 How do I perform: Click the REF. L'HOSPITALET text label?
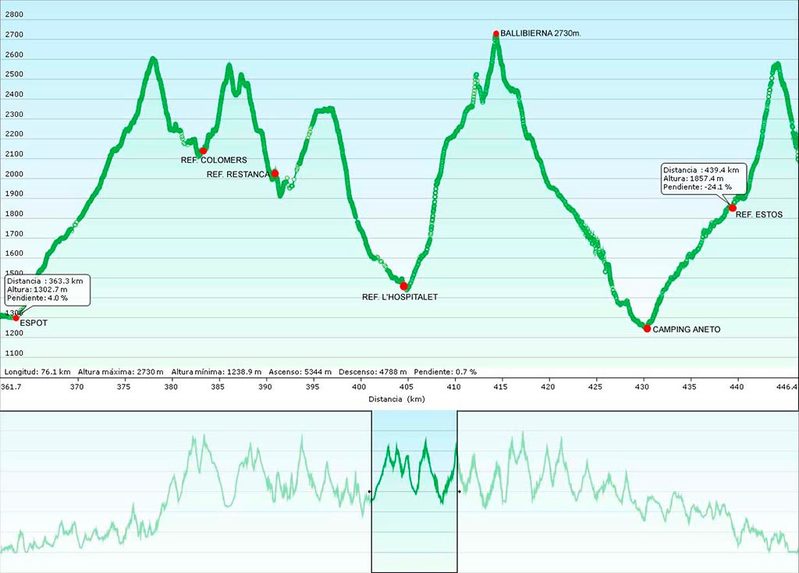(x=400, y=297)
